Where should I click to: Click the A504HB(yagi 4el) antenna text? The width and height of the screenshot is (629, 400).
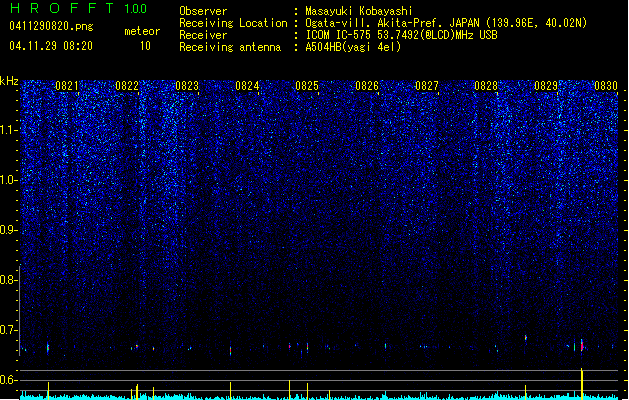(353, 47)
